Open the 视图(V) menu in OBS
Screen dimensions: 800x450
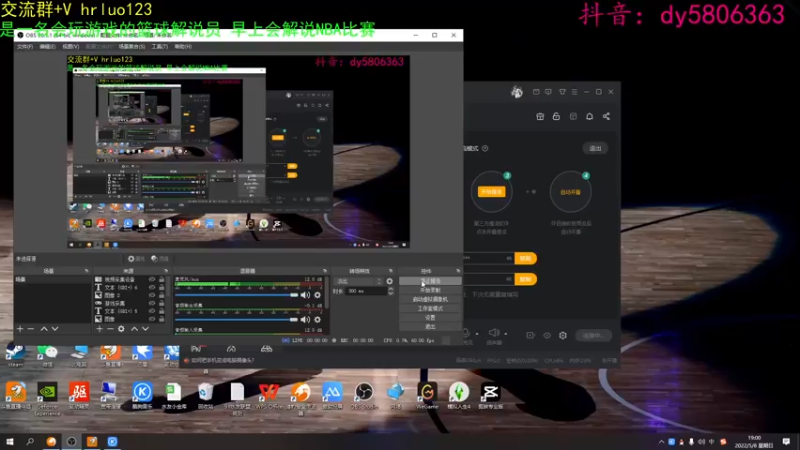70,46
